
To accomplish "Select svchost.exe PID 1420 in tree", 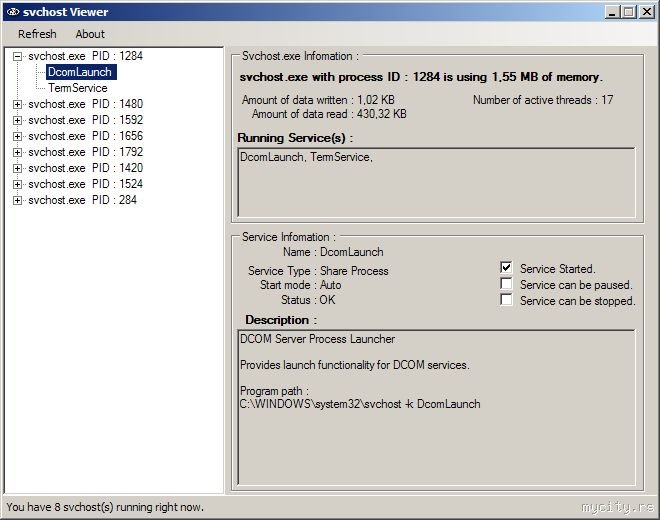I will (x=85, y=168).
